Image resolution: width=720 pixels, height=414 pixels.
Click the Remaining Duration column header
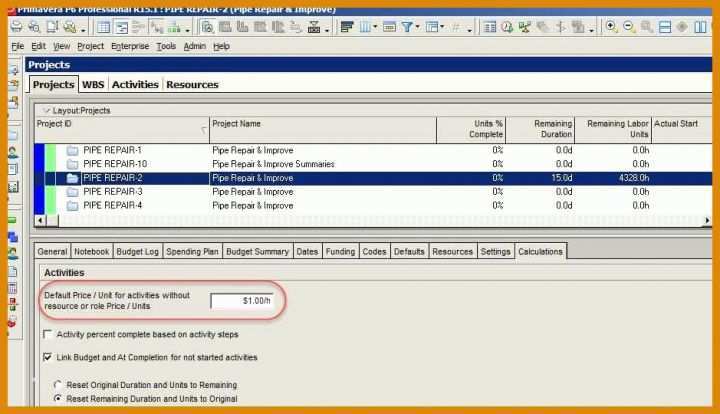pos(540,129)
